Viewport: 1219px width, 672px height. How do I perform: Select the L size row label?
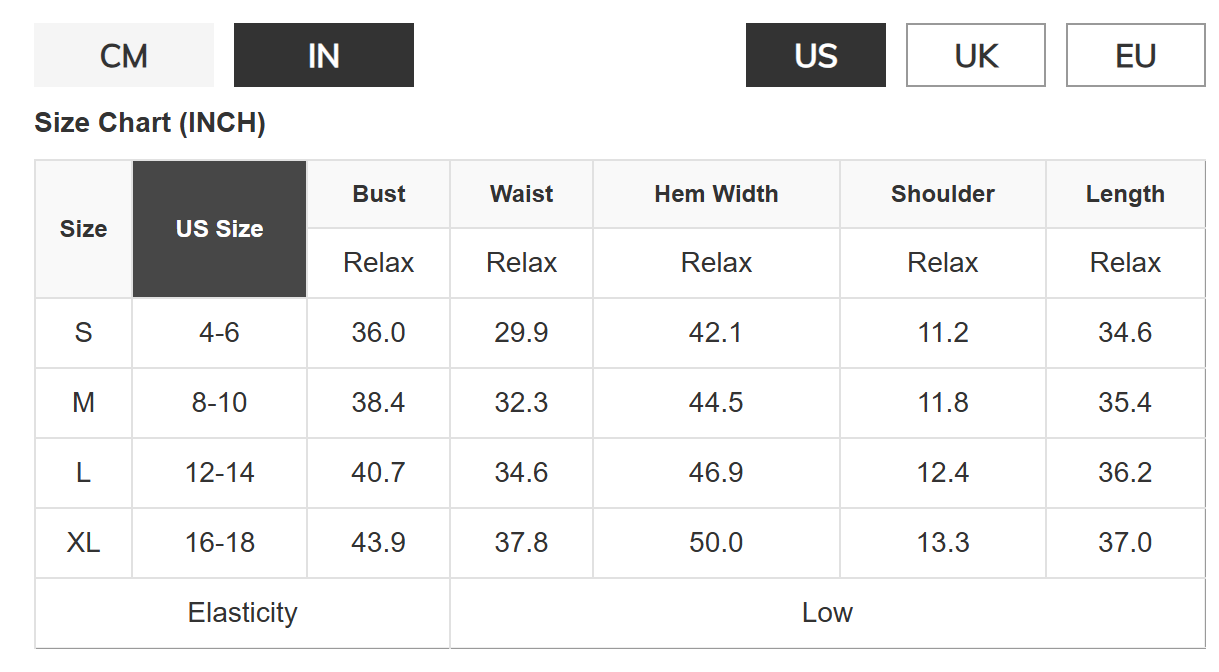coord(83,473)
